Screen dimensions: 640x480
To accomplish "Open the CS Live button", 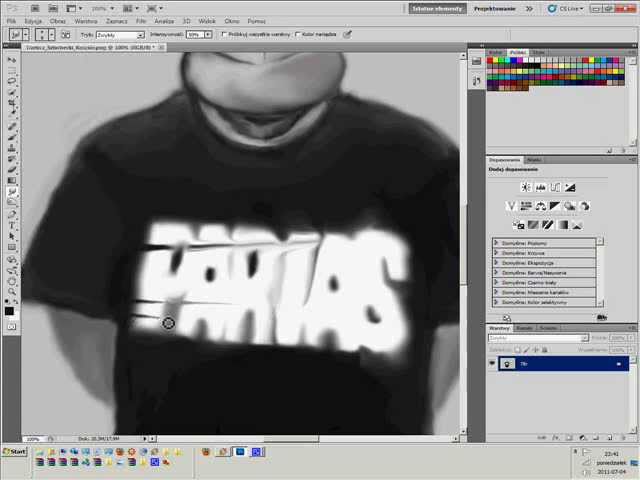I will (x=566, y=9).
